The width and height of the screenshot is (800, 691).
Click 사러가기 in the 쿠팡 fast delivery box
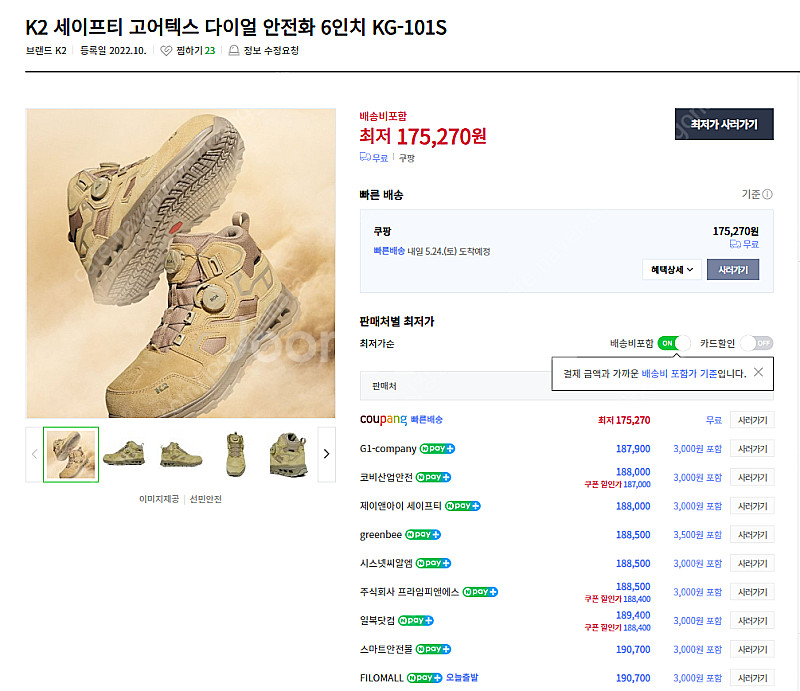[x=733, y=269]
